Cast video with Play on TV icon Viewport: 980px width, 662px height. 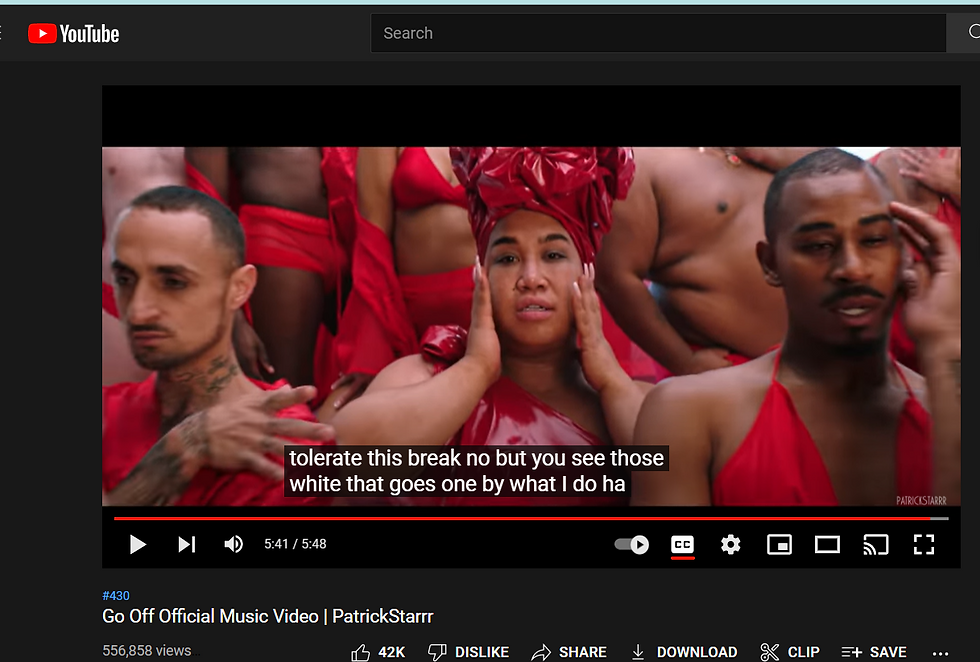(x=876, y=544)
